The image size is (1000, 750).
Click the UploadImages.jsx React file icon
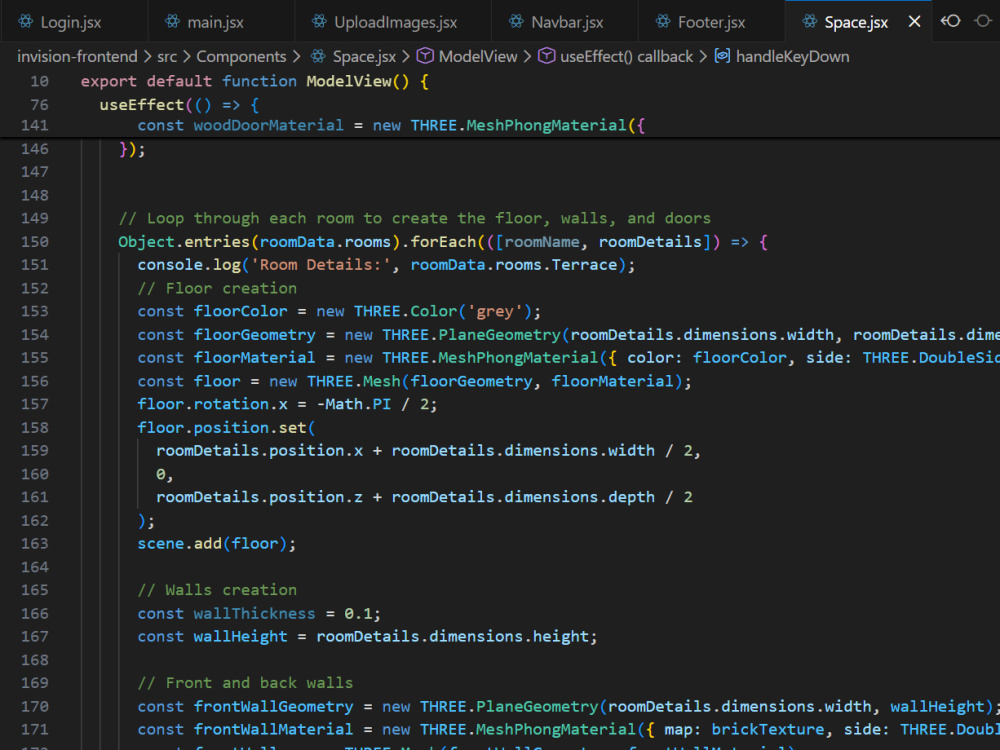click(319, 22)
